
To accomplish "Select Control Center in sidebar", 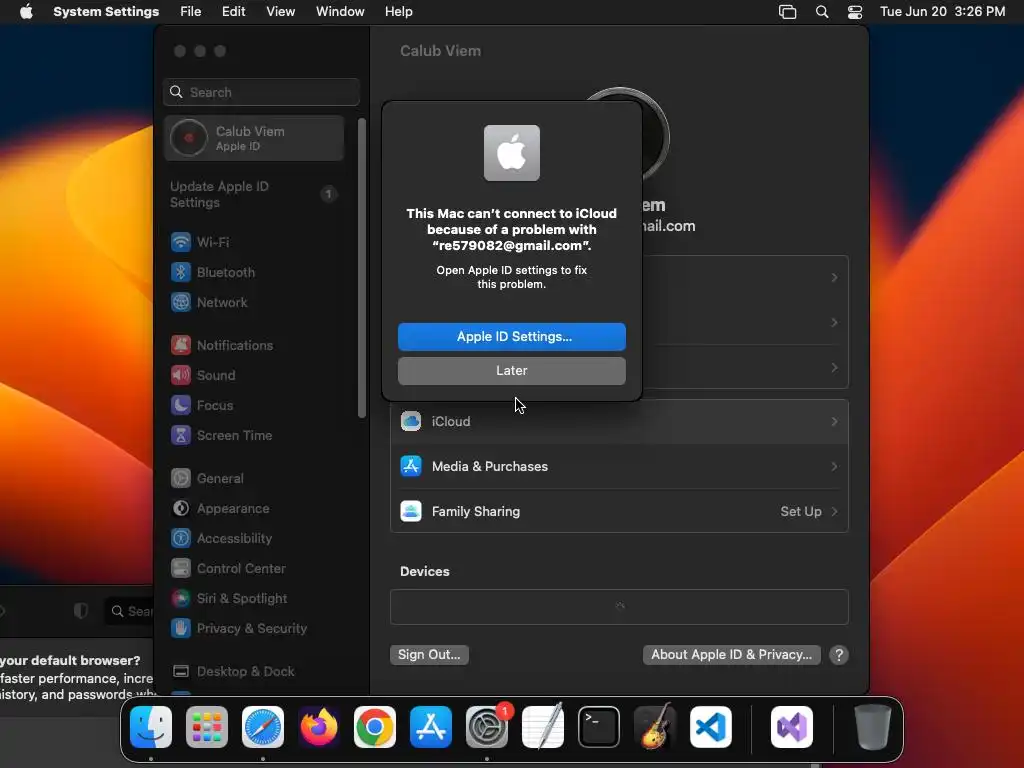I will pos(228,569).
